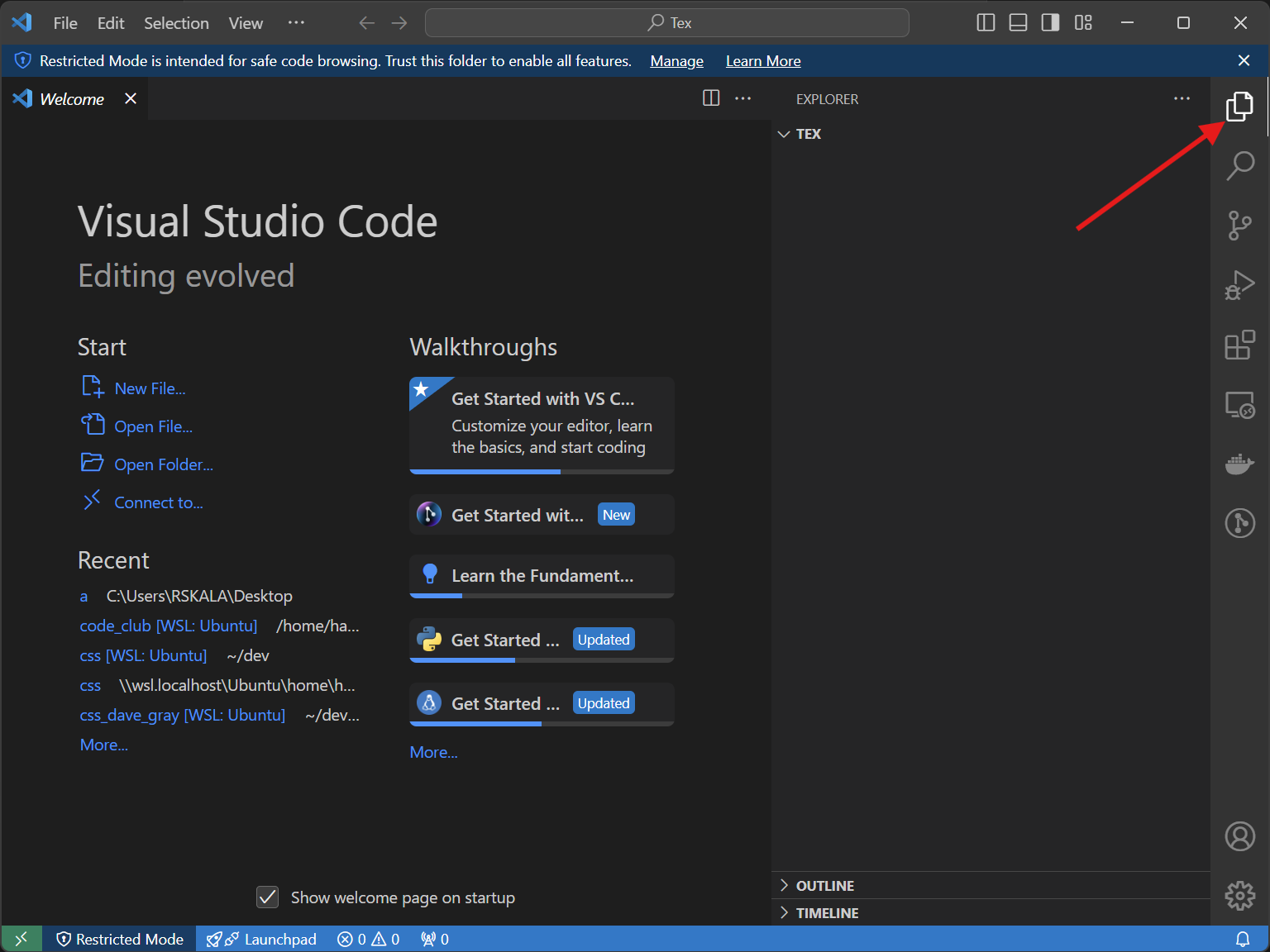Open the Accounts icon
1270x952 pixels.
coord(1239,836)
